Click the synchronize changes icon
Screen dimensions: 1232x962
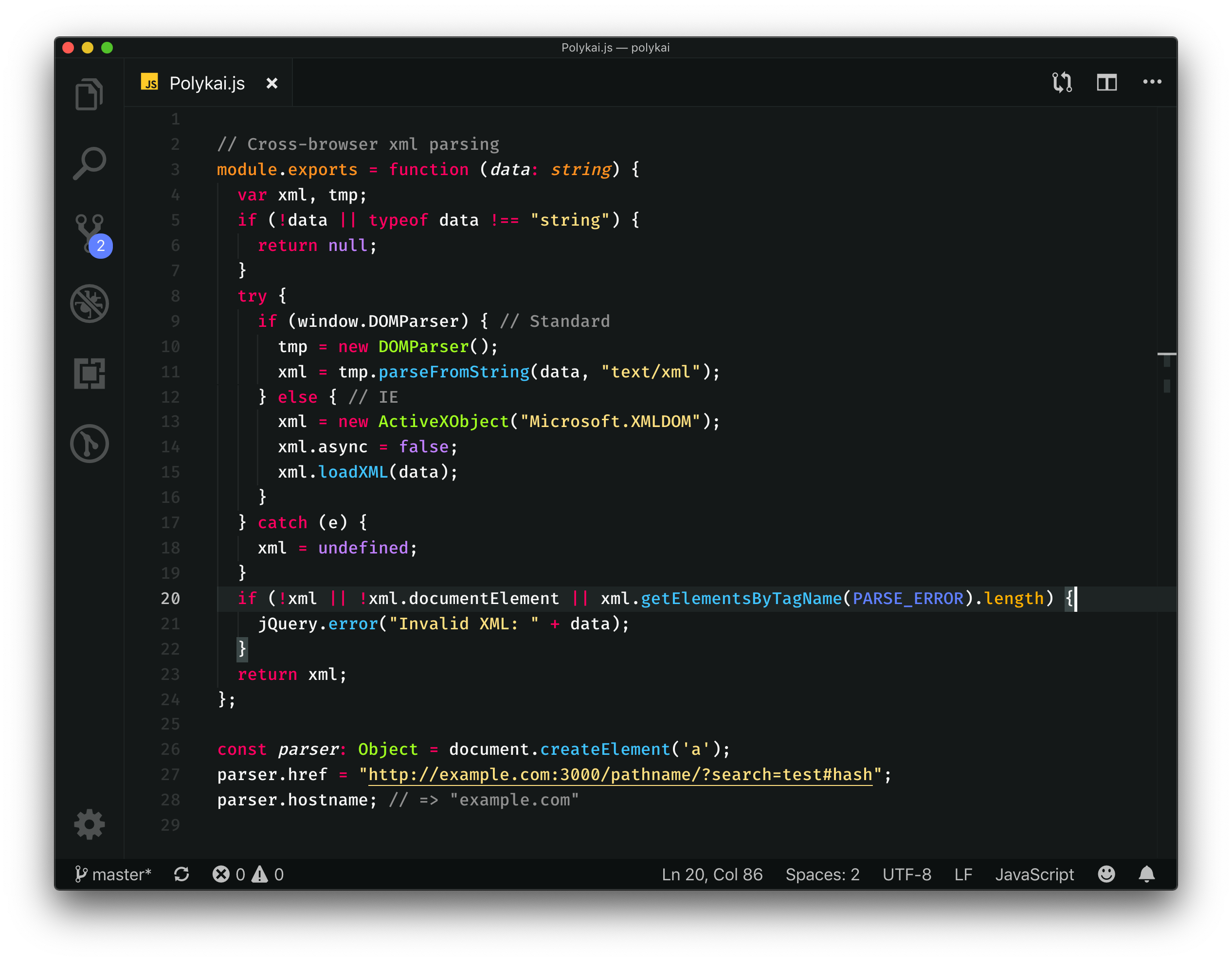[x=181, y=874]
